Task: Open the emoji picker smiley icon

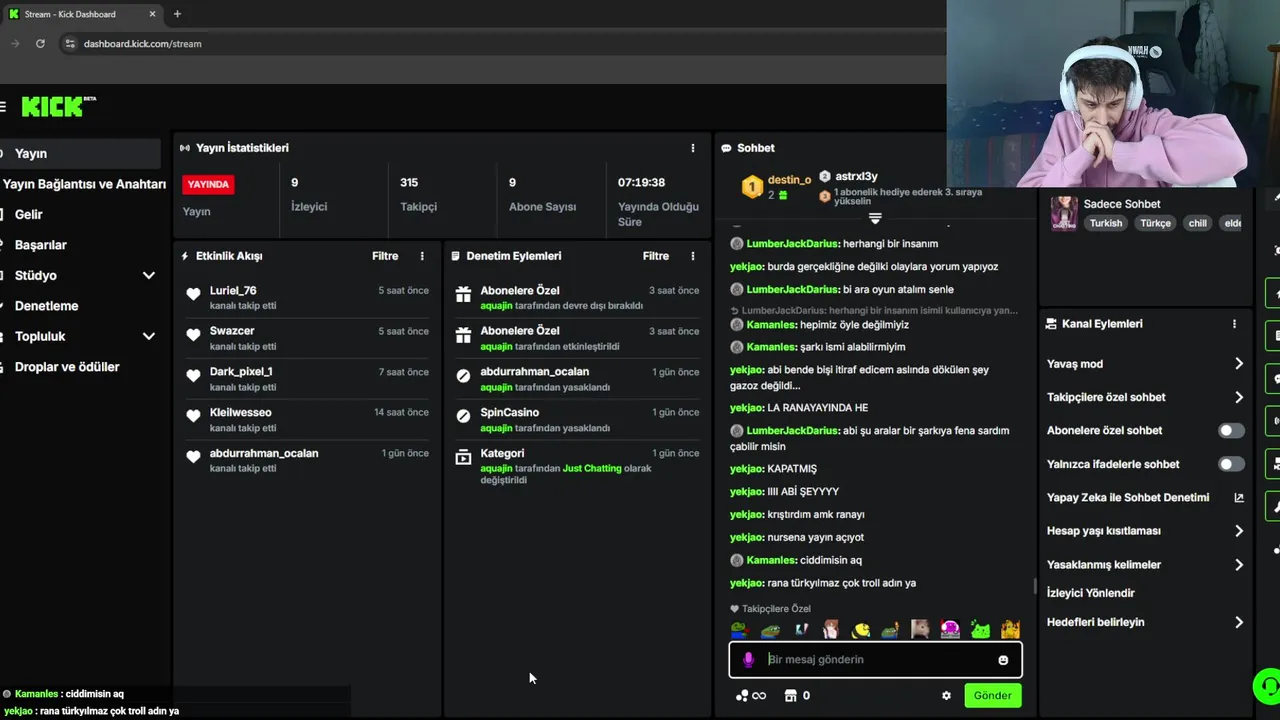Action: pos(1003,660)
